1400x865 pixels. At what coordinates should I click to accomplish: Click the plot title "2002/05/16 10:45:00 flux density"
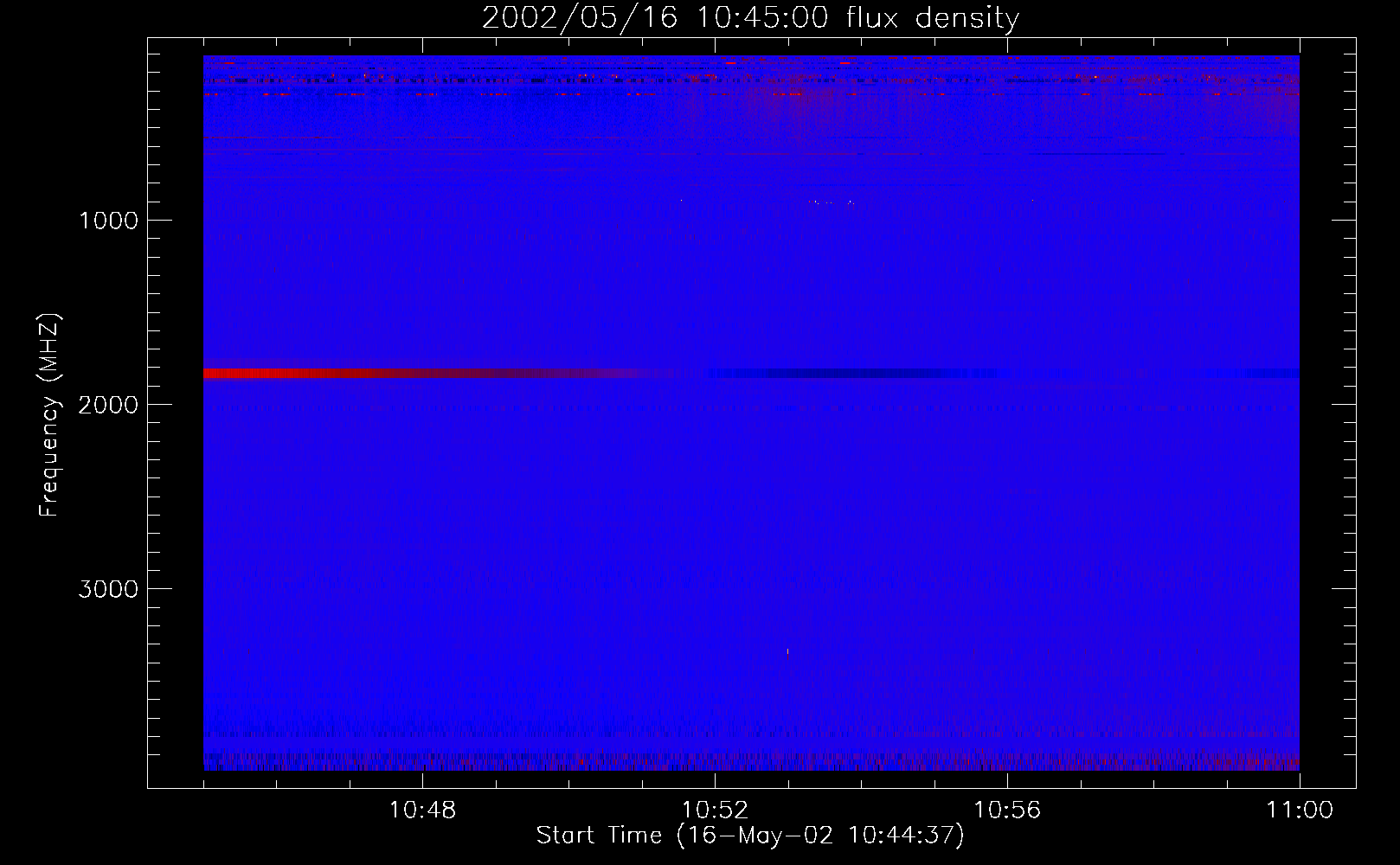point(750,17)
